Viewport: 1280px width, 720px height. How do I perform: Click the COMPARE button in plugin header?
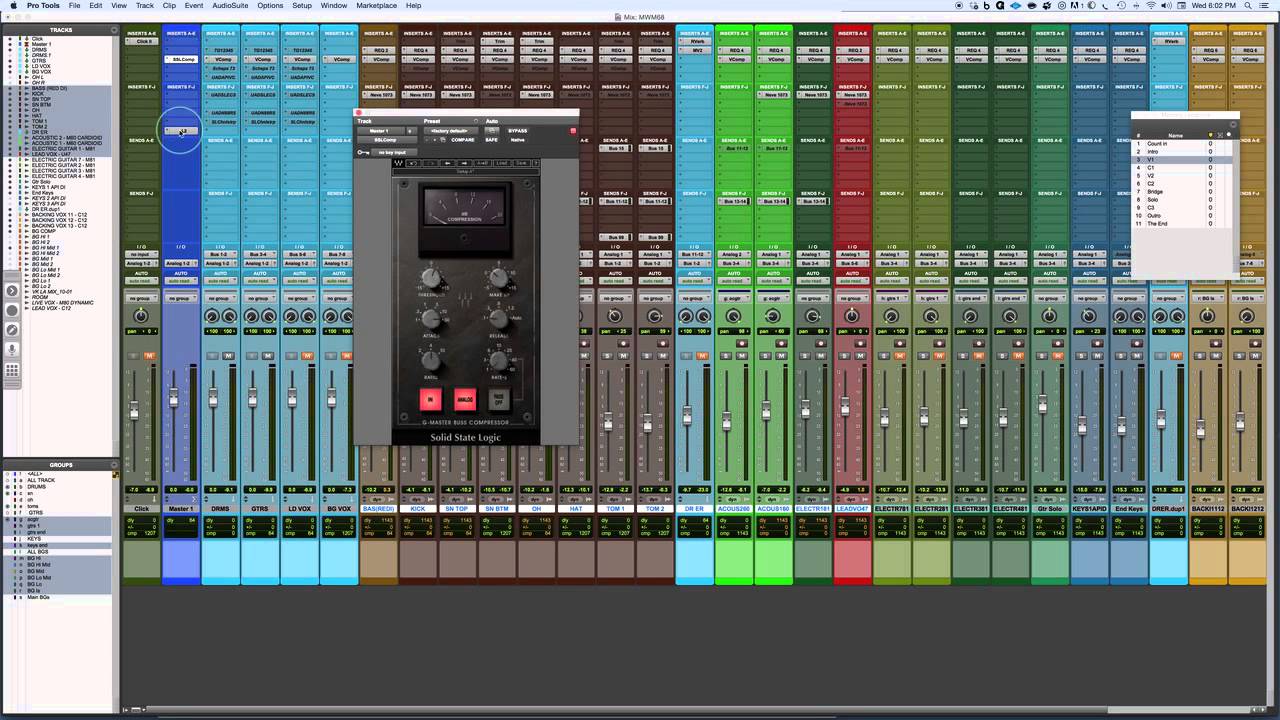coord(463,140)
